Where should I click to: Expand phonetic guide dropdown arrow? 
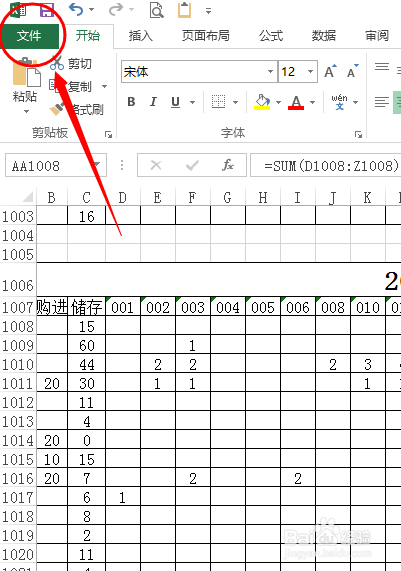tap(355, 102)
